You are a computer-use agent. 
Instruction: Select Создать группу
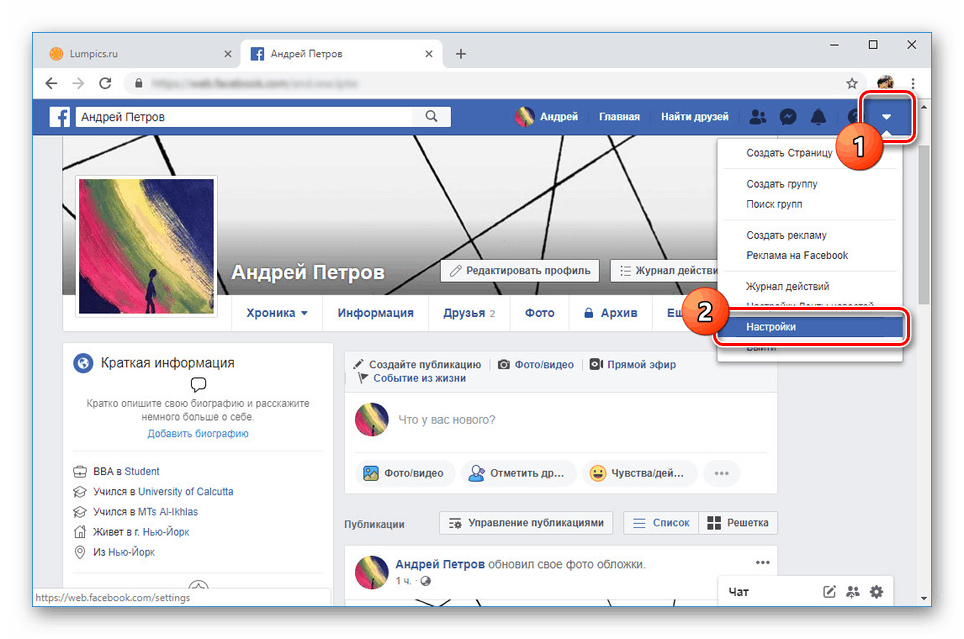782,184
